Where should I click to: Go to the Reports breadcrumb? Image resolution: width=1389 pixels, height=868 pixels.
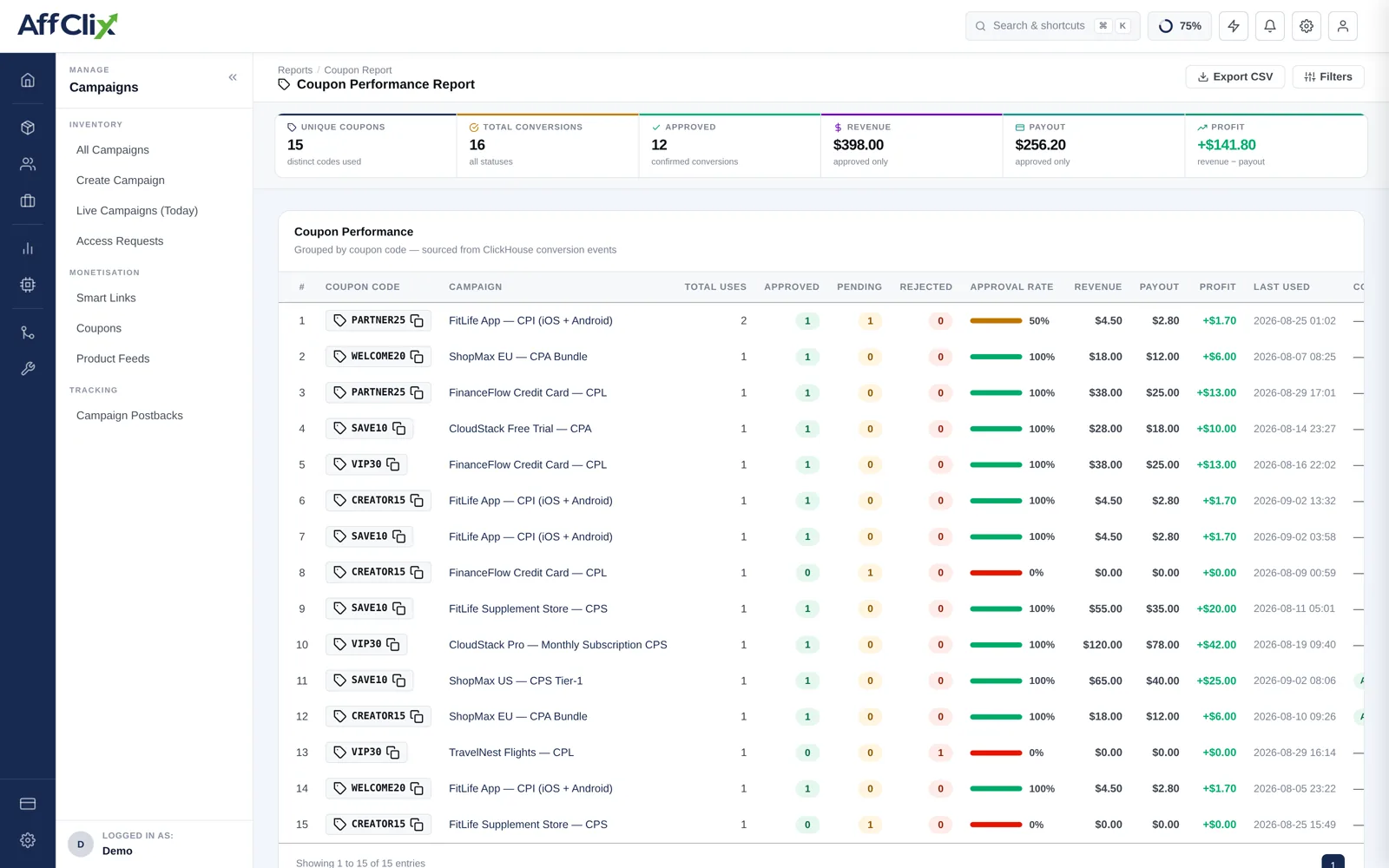click(x=295, y=70)
